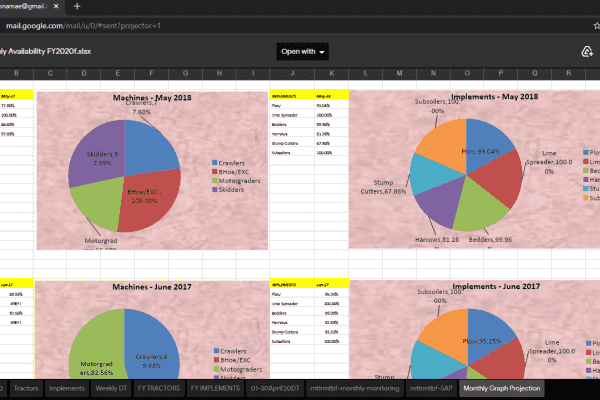Click the 'Bedders,99.96' data label
Screen dimensions: 600x400
[x=490, y=240]
